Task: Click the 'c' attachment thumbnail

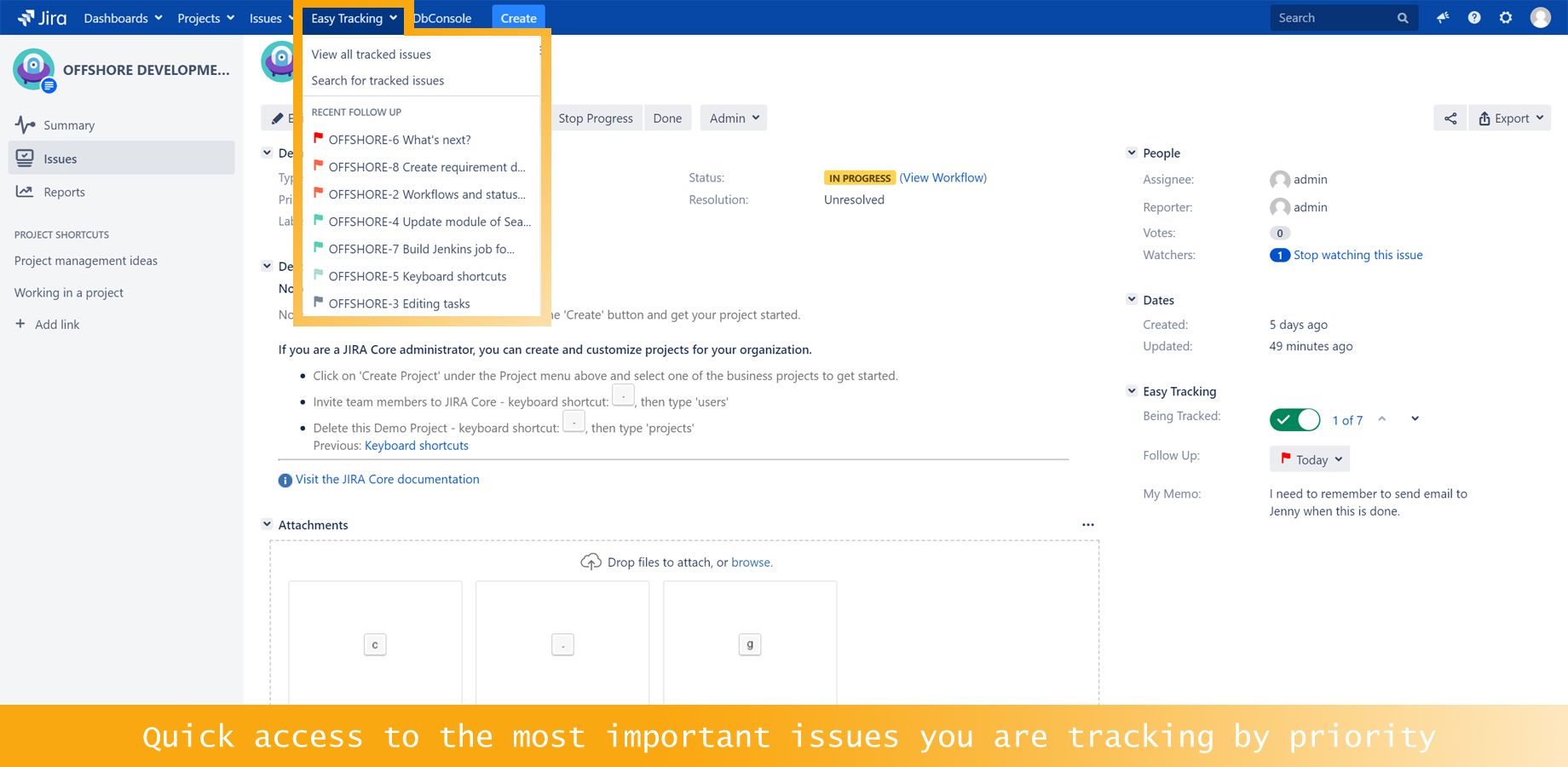Action: coord(375,643)
